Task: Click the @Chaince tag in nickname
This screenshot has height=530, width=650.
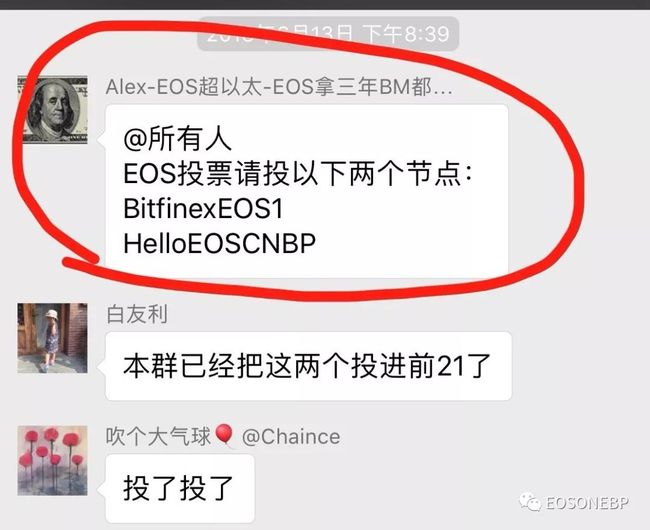Action: pos(291,437)
